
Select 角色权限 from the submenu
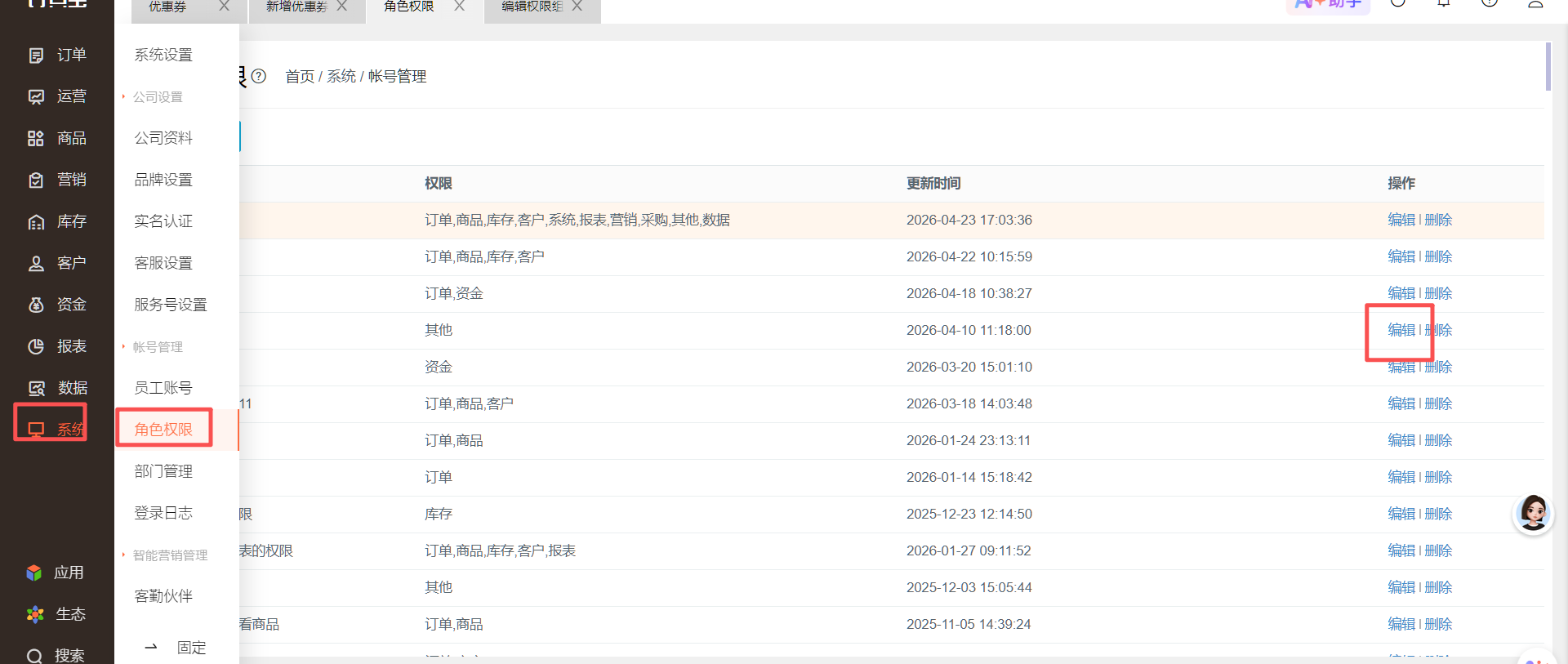(163, 429)
